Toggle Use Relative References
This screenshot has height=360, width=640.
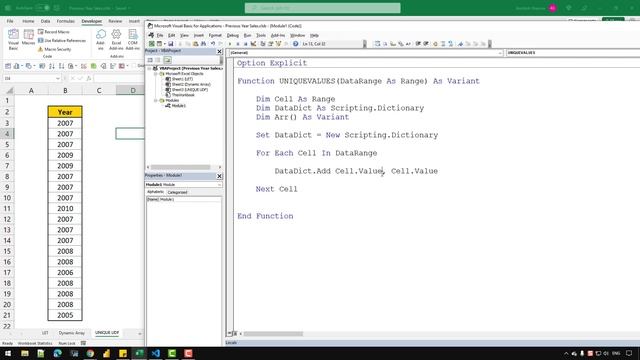pyautogui.click(x=62, y=40)
